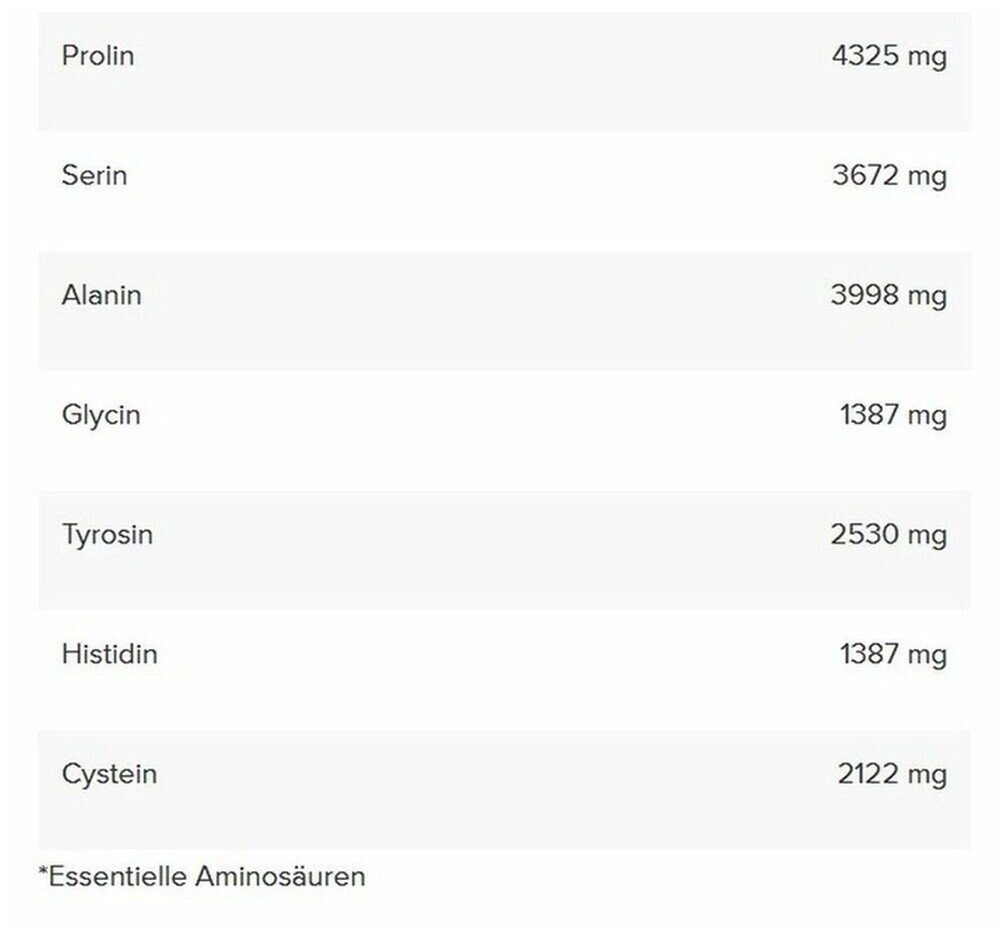Click the number 3998 for Alanin
This screenshot has width=1000, height=928.
point(865,296)
